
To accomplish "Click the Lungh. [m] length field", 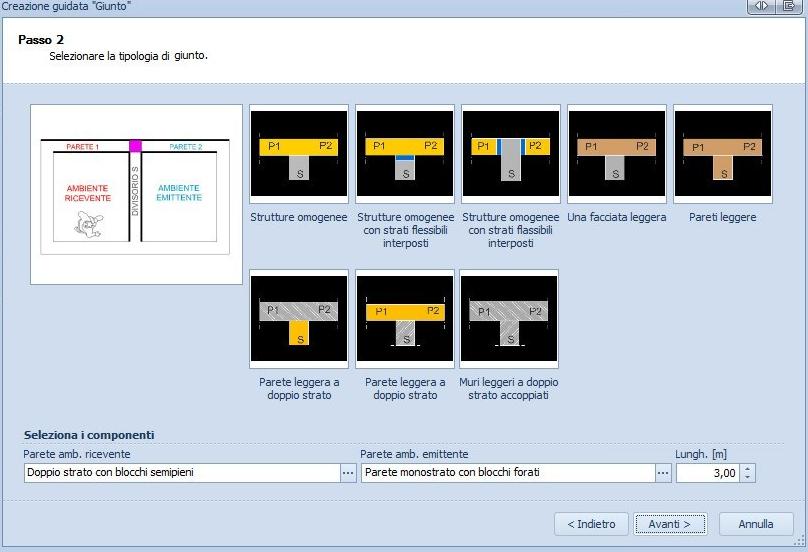I will click(x=708, y=473).
